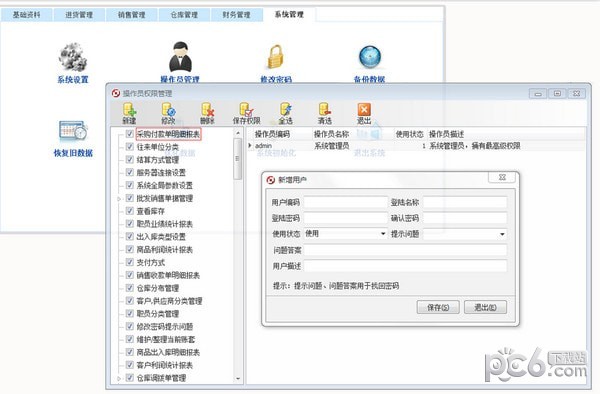The image size is (600, 394).
Task: Uncheck the 查看库存 checkbox
Action: pyautogui.click(x=130, y=211)
